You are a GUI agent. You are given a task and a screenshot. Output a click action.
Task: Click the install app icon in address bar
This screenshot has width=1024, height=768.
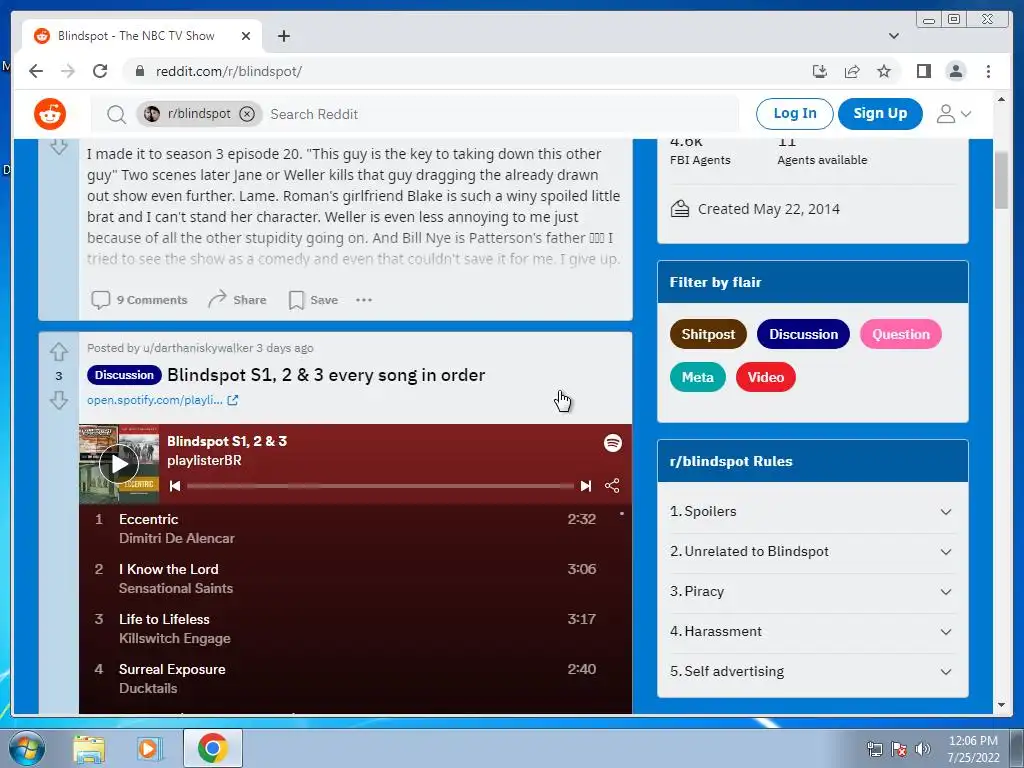click(x=820, y=71)
